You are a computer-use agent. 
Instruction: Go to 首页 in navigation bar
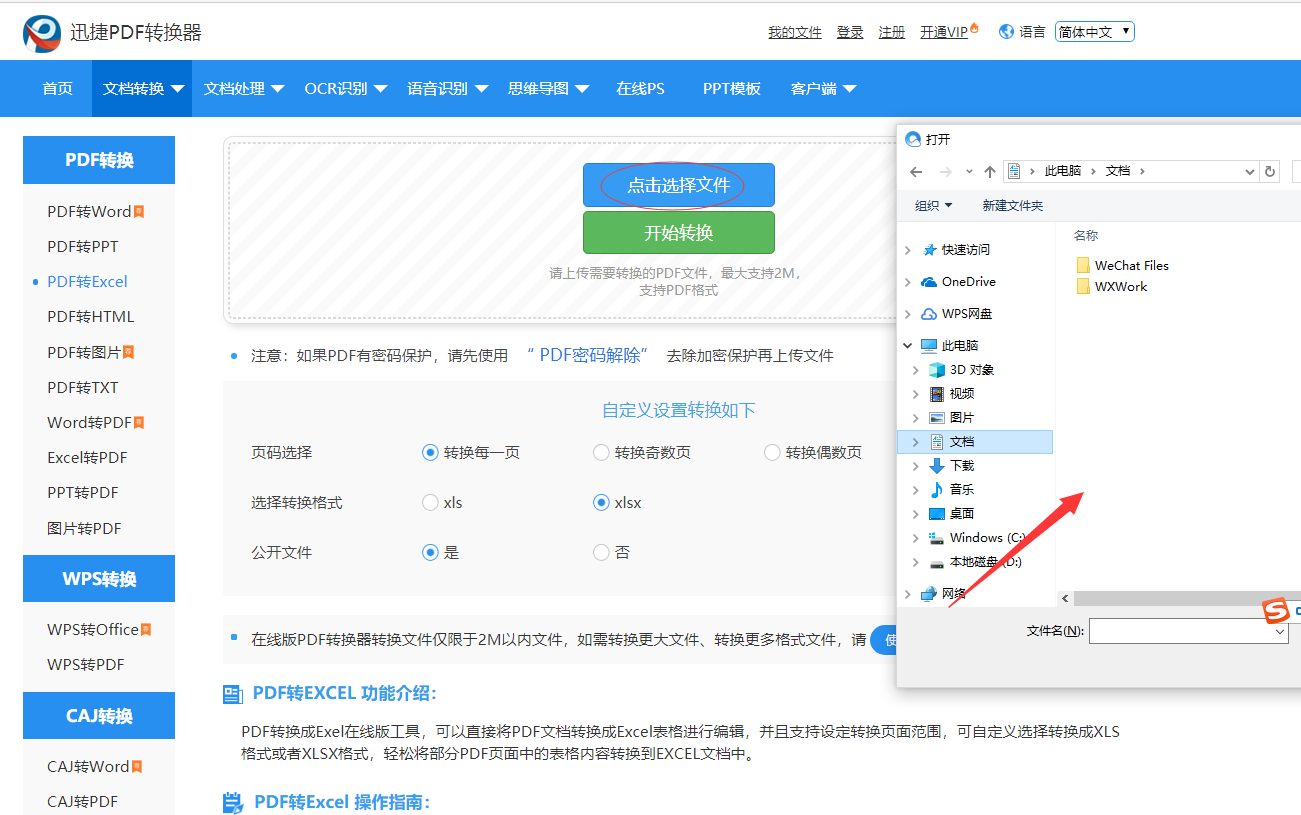point(57,88)
